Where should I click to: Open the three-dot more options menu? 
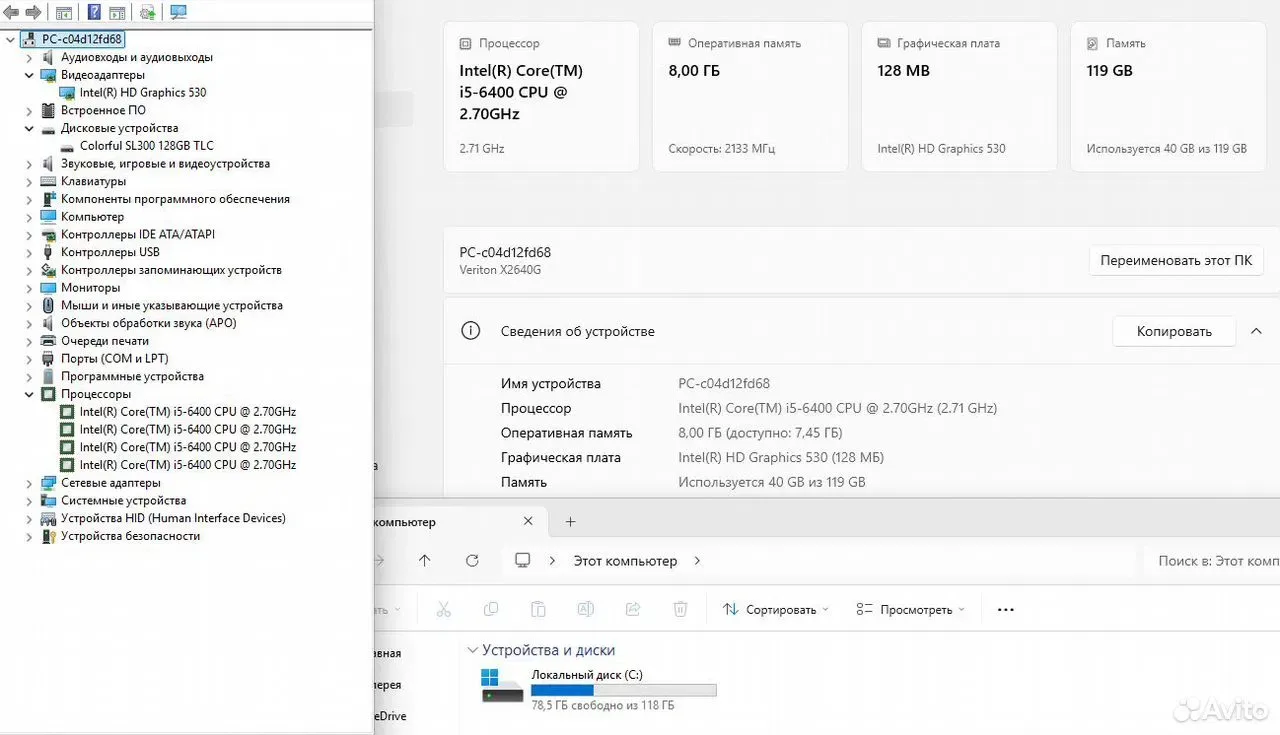[x=1006, y=609]
